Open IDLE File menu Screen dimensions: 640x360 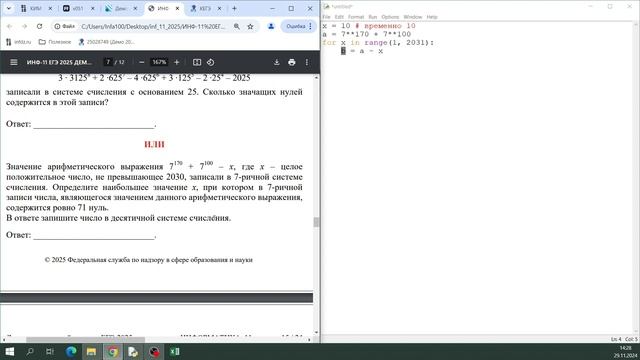point(326,17)
